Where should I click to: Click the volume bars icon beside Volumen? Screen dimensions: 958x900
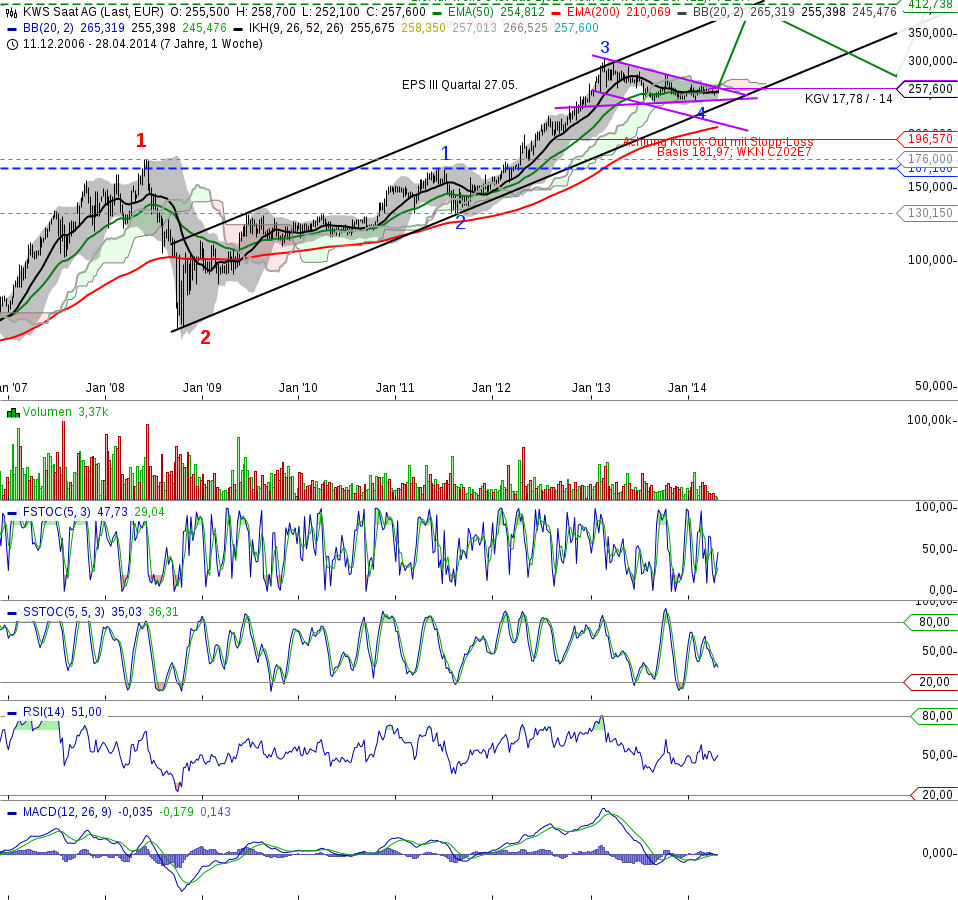(11, 412)
